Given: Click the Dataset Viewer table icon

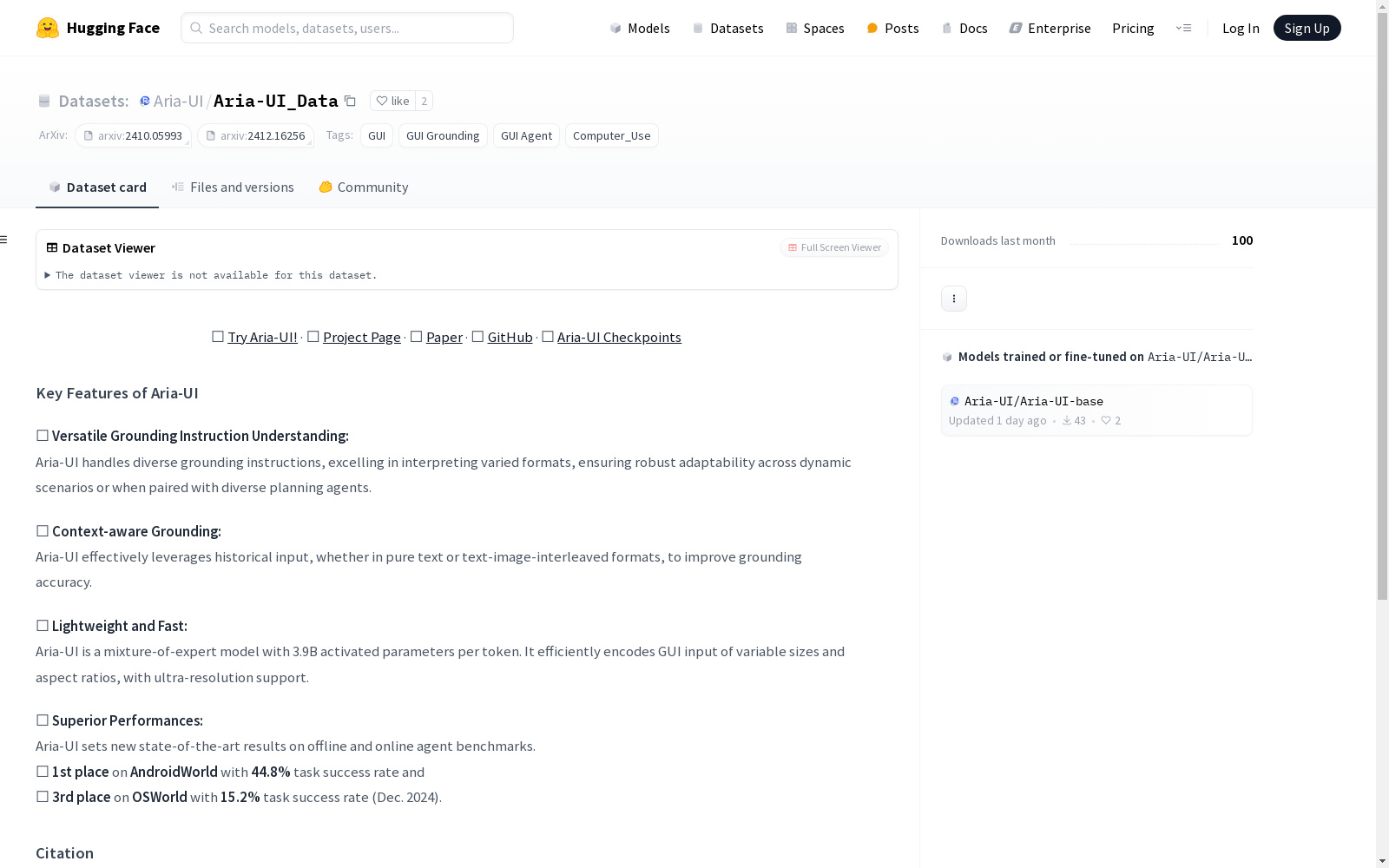Looking at the screenshot, I should (x=52, y=247).
